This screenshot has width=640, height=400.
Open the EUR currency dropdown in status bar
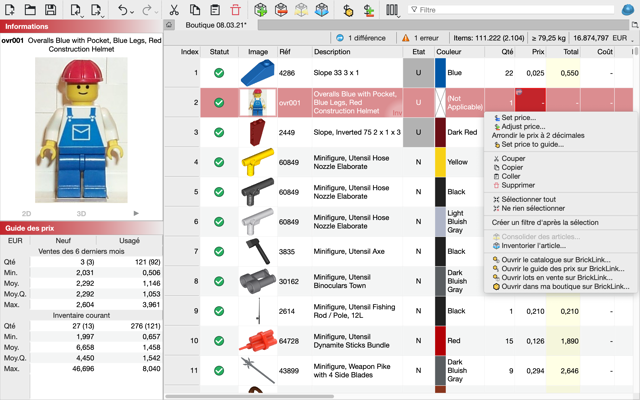pyautogui.click(x=623, y=38)
